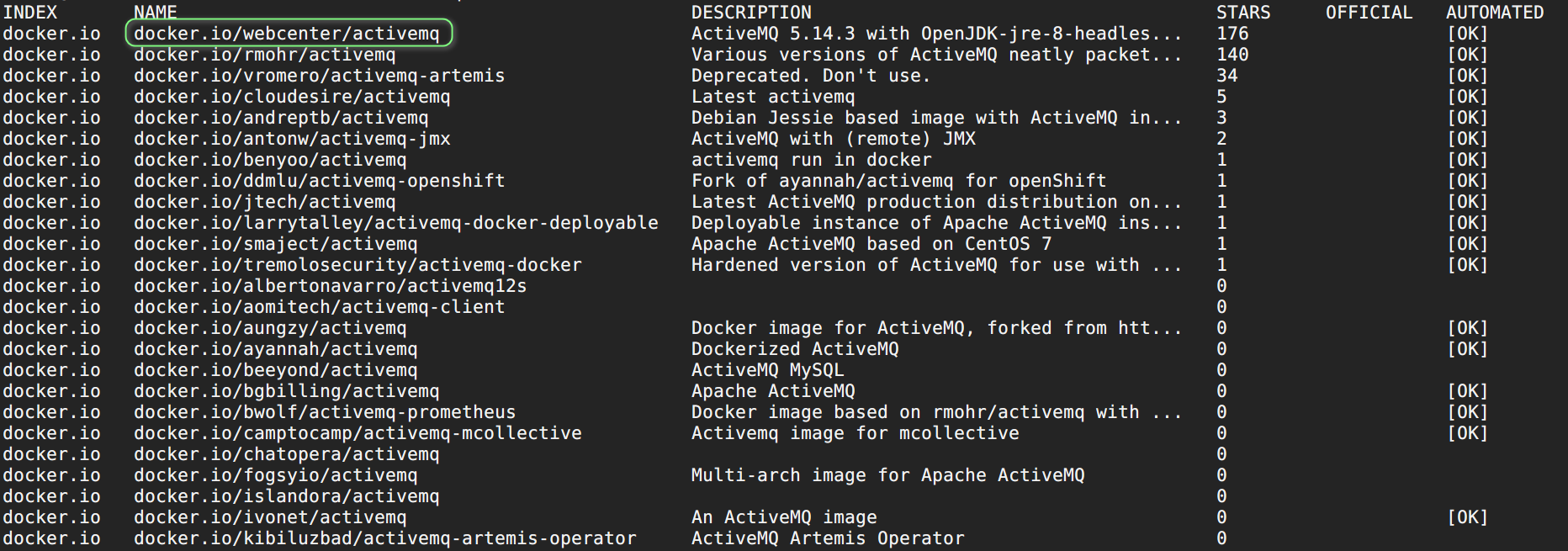
Task: Click docker.io/tremolosecurity/activemq-docker name
Action: click(x=358, y=265)
